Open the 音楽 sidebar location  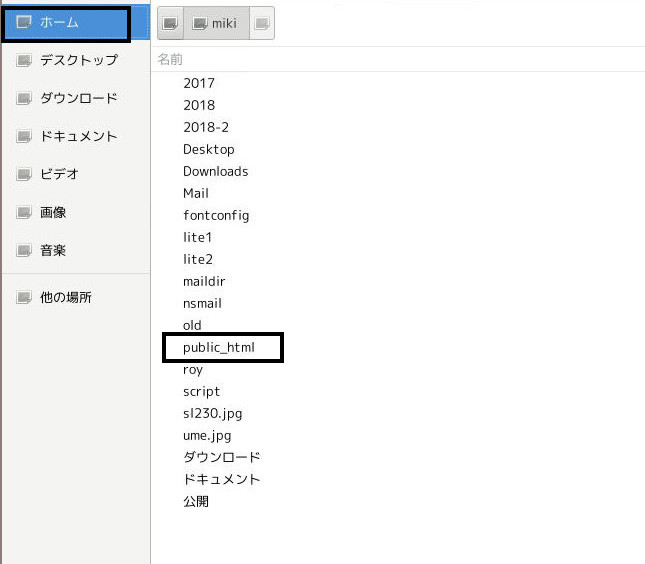pyautogui.click(x=76, y=250)
